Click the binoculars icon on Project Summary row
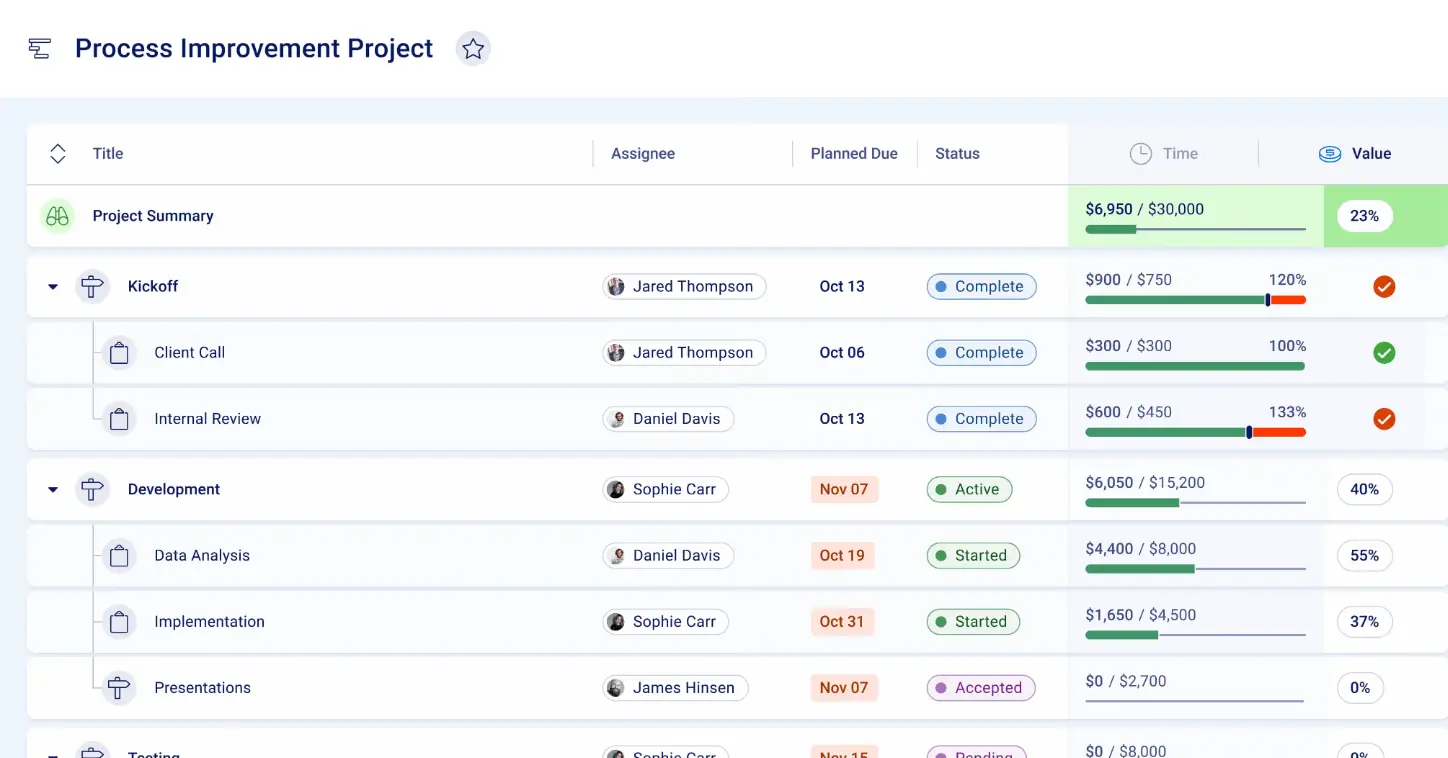Image resolution: width=1448 pixels, height=758 pixels. tap(57, 215)
